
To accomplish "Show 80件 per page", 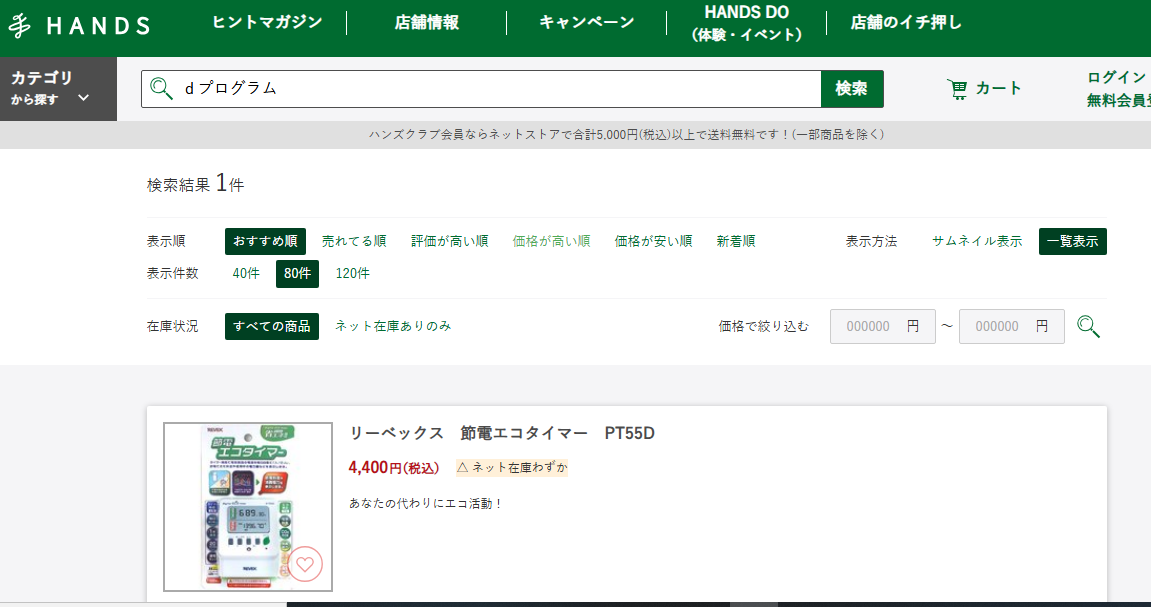I will tap(297, 274).
